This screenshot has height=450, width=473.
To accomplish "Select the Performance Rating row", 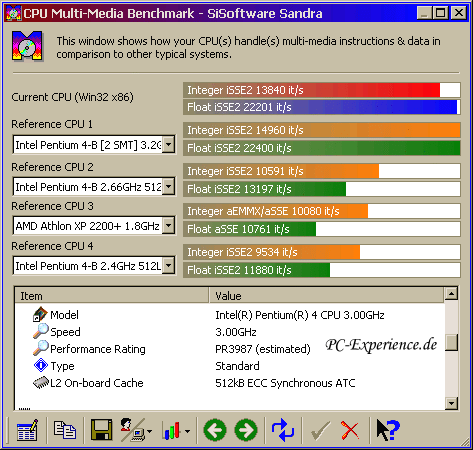I will pyautogui.click(x=230, y=349).
